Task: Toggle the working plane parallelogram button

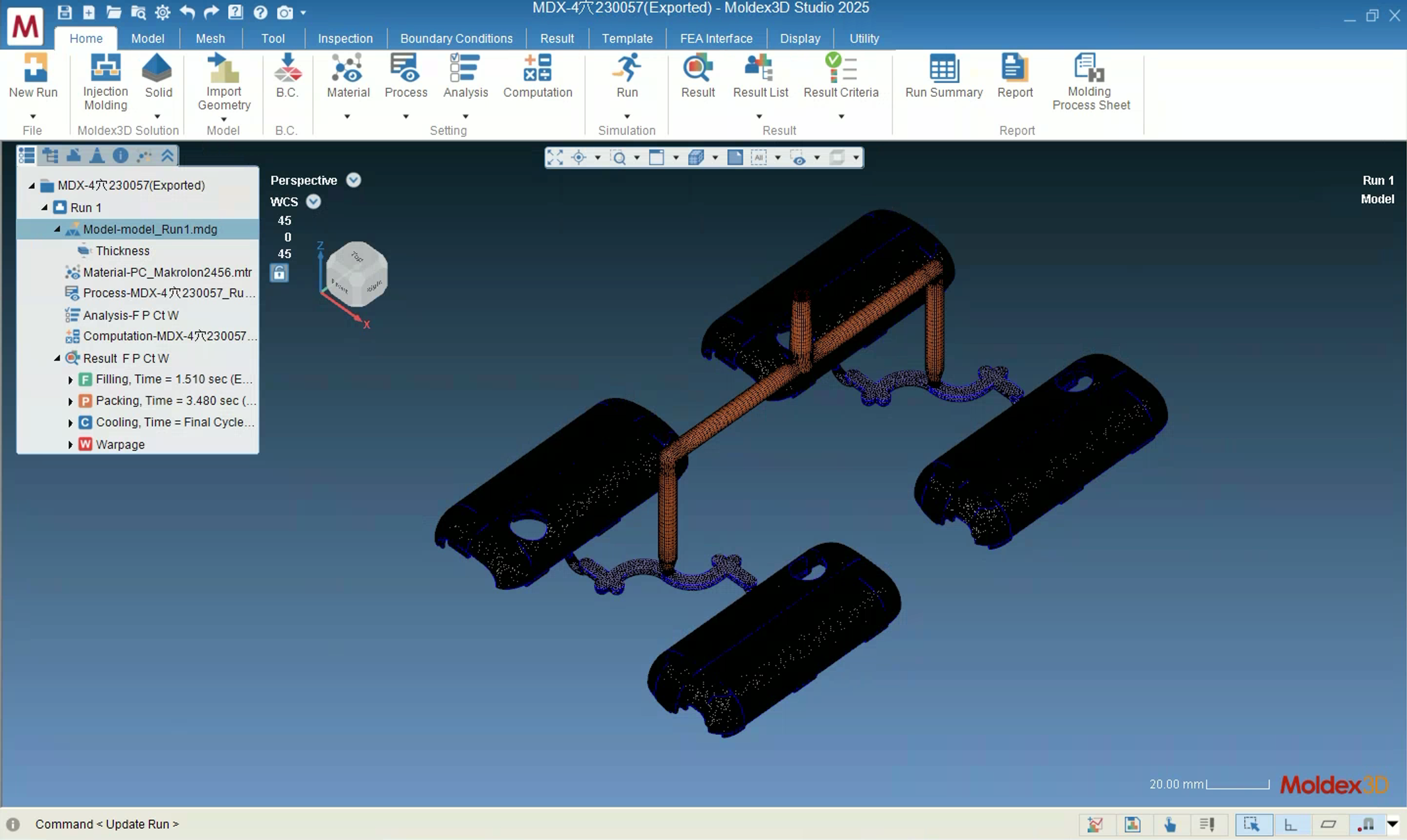Action: click(1328, 825)
